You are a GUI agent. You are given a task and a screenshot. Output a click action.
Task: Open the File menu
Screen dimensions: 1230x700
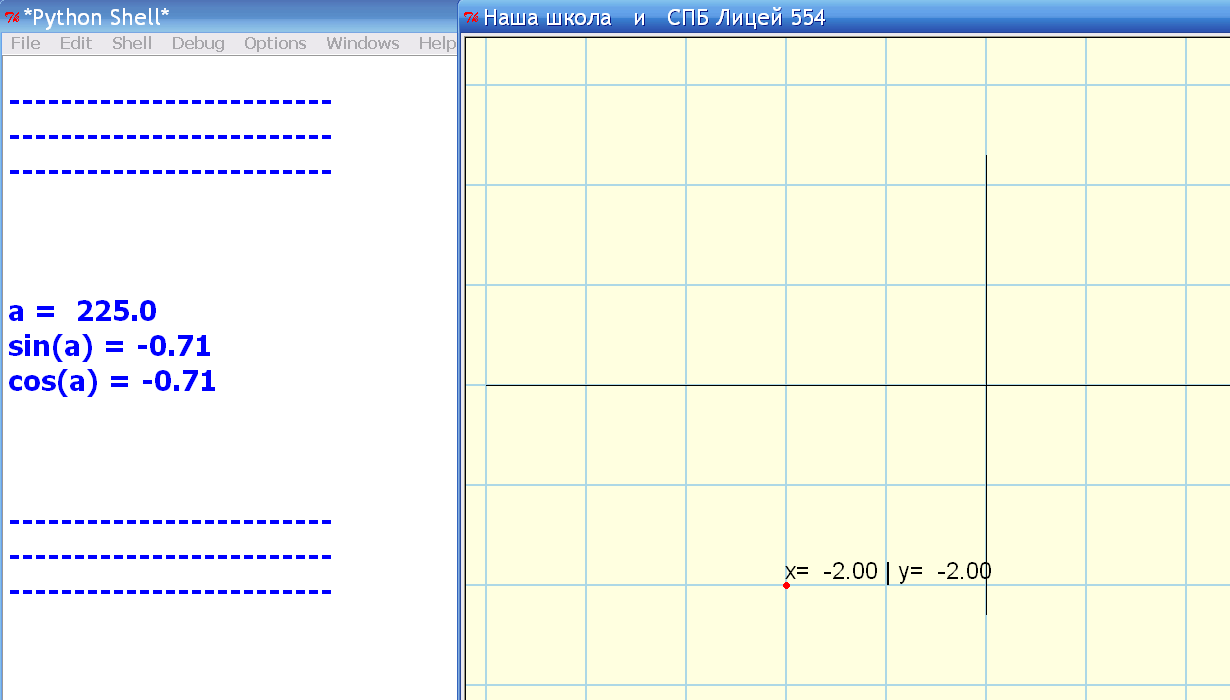point(25,43)
